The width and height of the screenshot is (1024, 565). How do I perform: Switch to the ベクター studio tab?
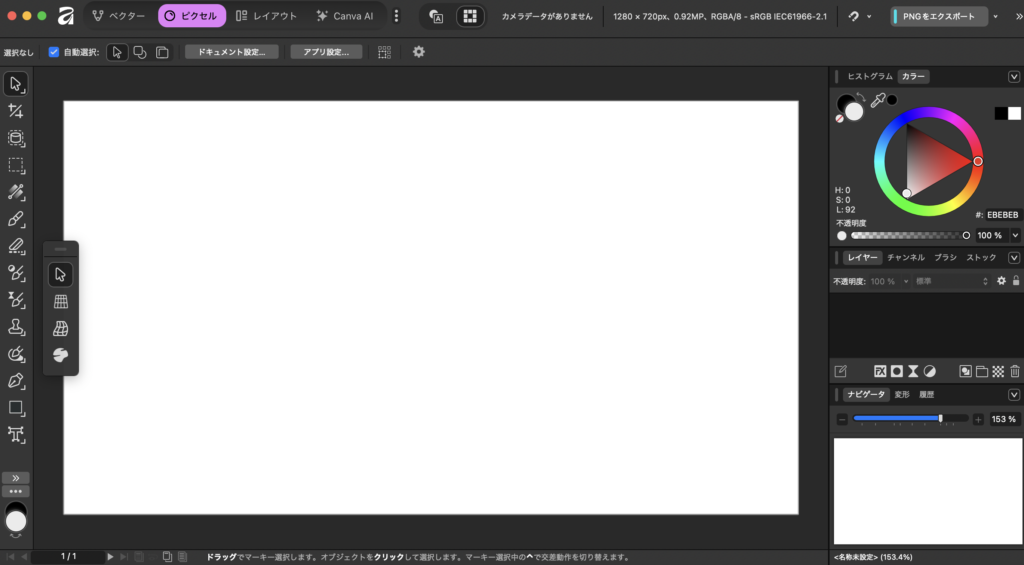pyautogui.click(x=118, y=16)
